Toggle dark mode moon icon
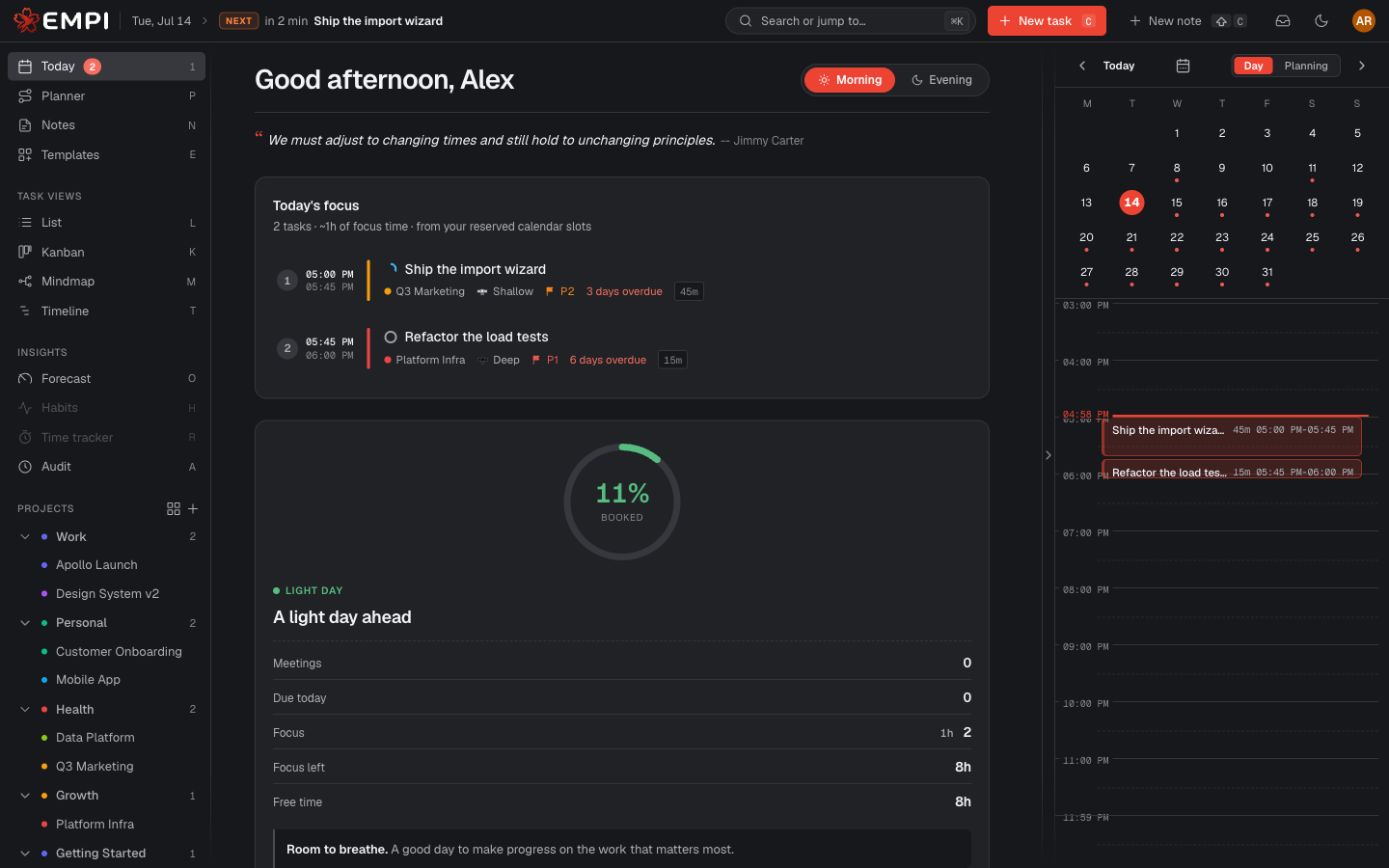Viewport: 1389px width, 868px height. (1321, 20)
